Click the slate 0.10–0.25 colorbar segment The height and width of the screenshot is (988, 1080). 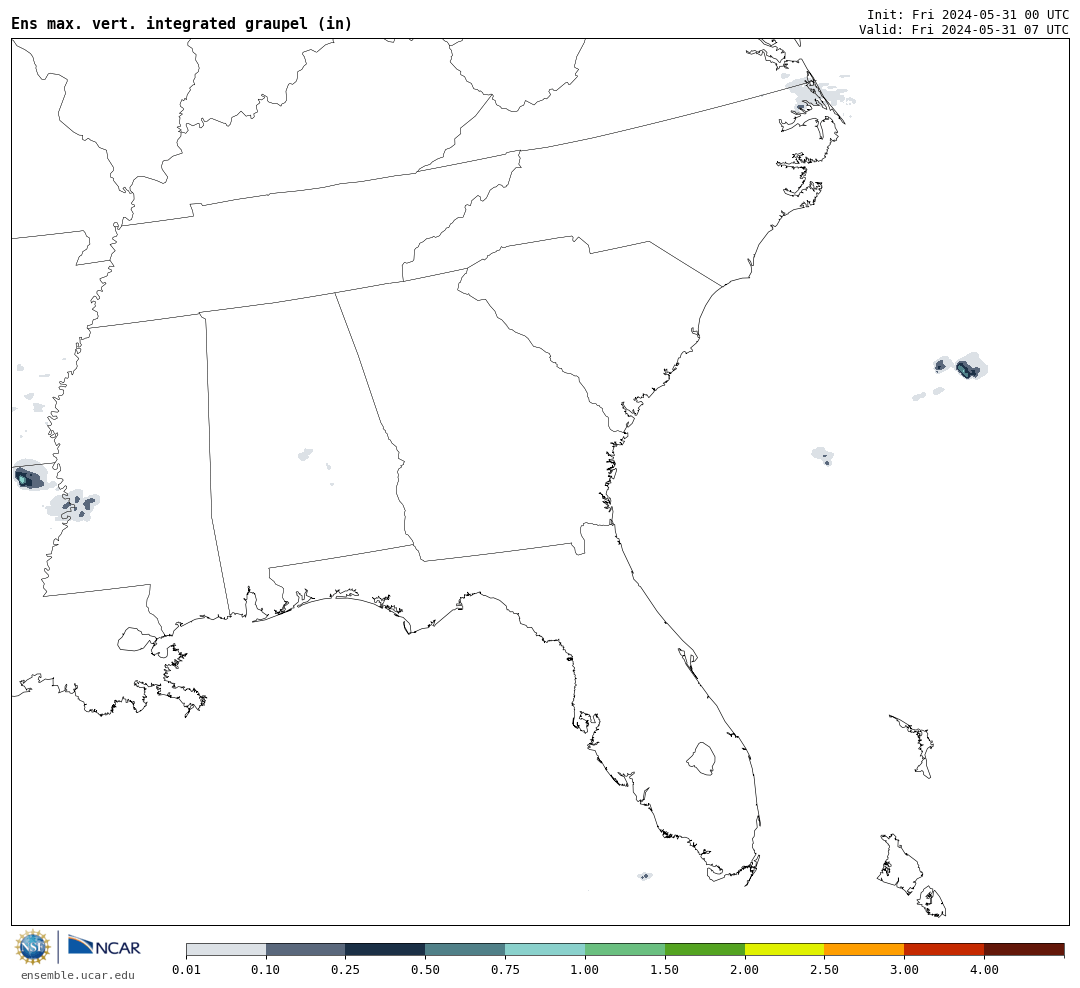306,949
